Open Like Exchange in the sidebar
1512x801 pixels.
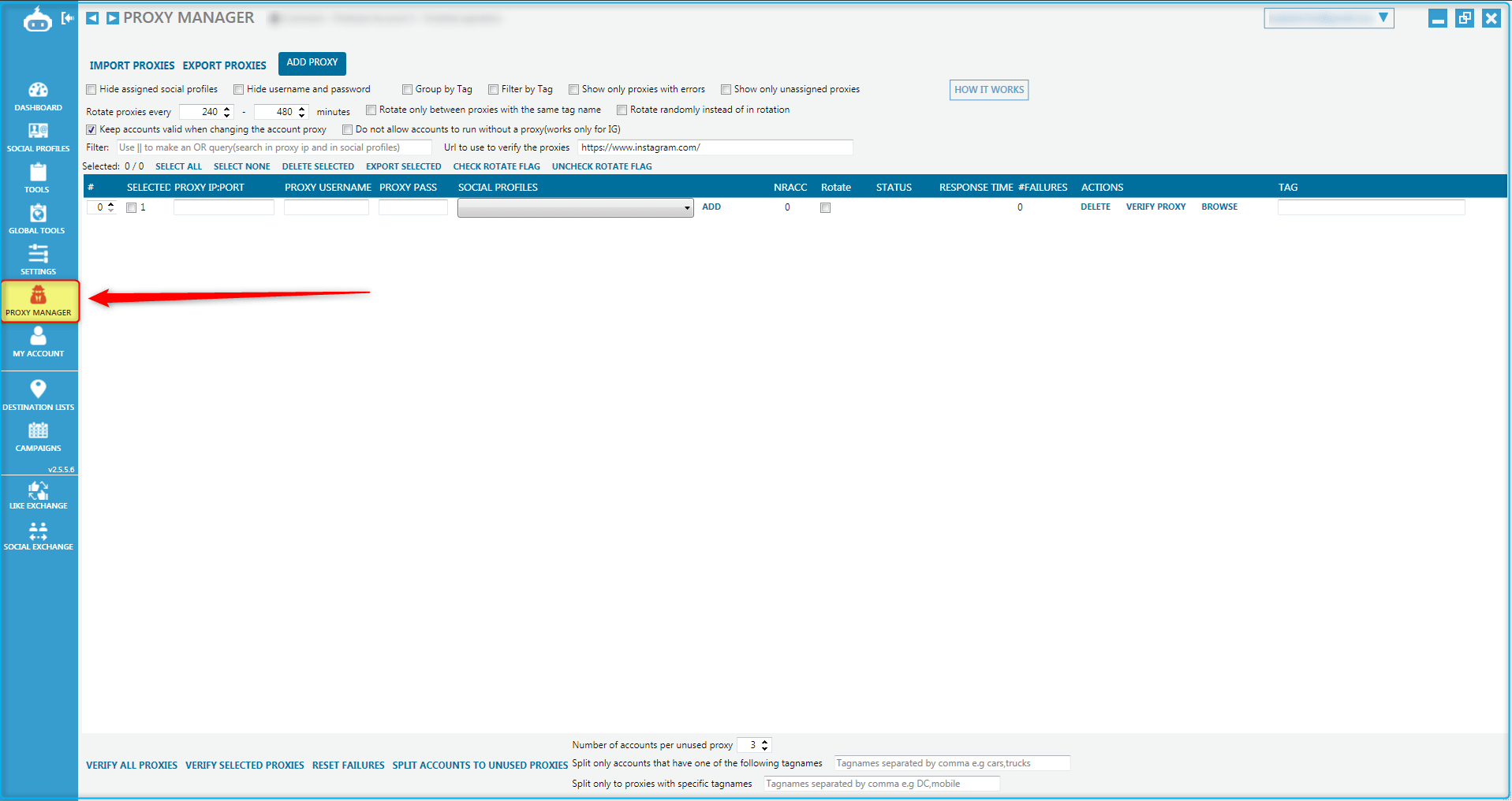click(38, 495)
